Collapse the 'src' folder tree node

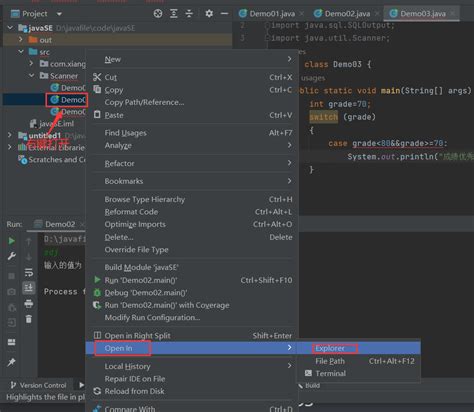[x=21, y=52]
